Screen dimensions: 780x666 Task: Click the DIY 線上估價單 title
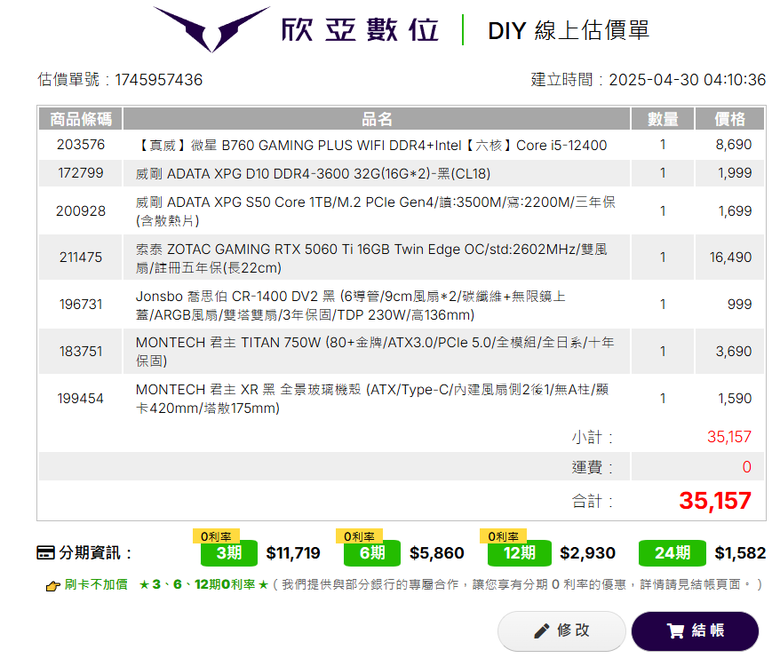(569, 31)
